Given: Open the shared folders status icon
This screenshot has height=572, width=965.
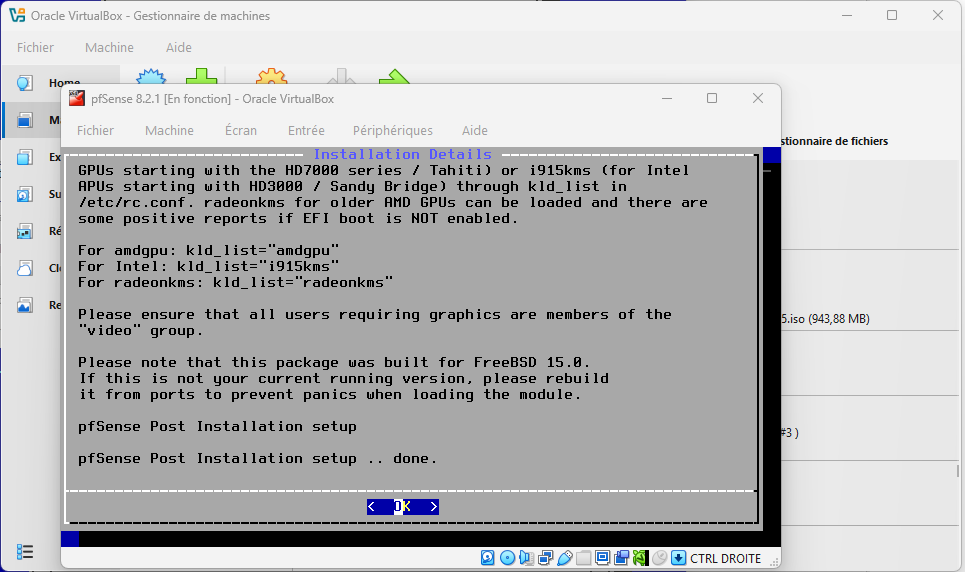Looking at the screenshot, I should tap(583, 558).
